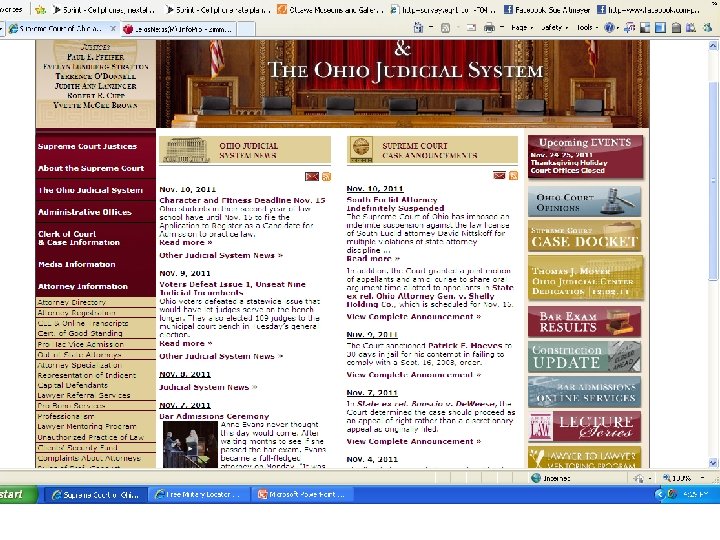
Task: Click the Favorites star icon
Action: pos(41,9)
